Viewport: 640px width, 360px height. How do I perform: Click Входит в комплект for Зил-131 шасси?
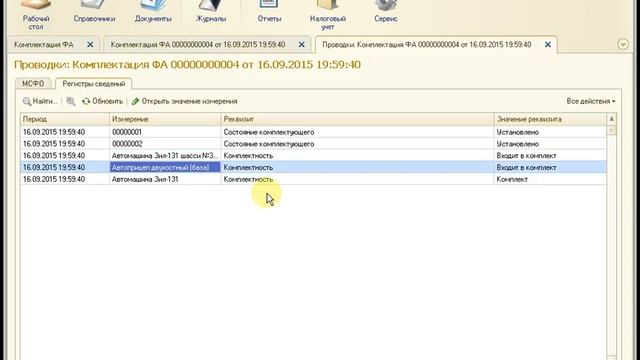526,156
